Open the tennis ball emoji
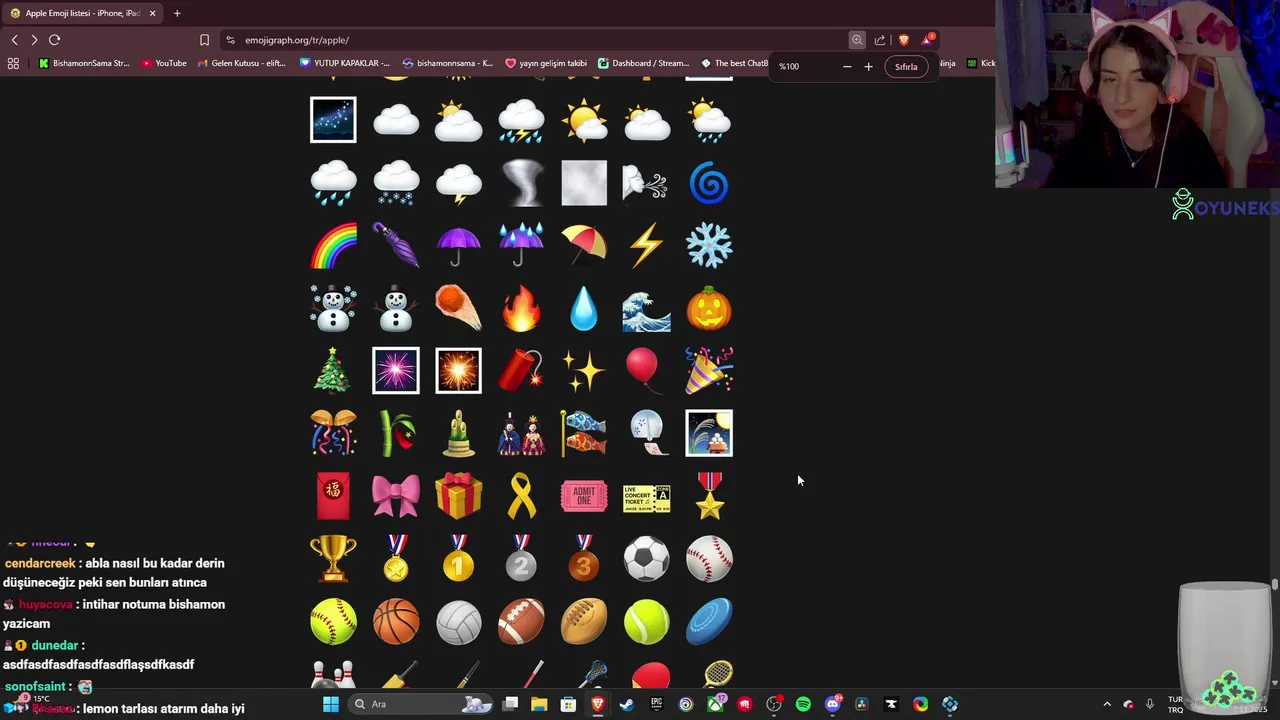The width and height of the screenshot is (1280, 720). 646,621
